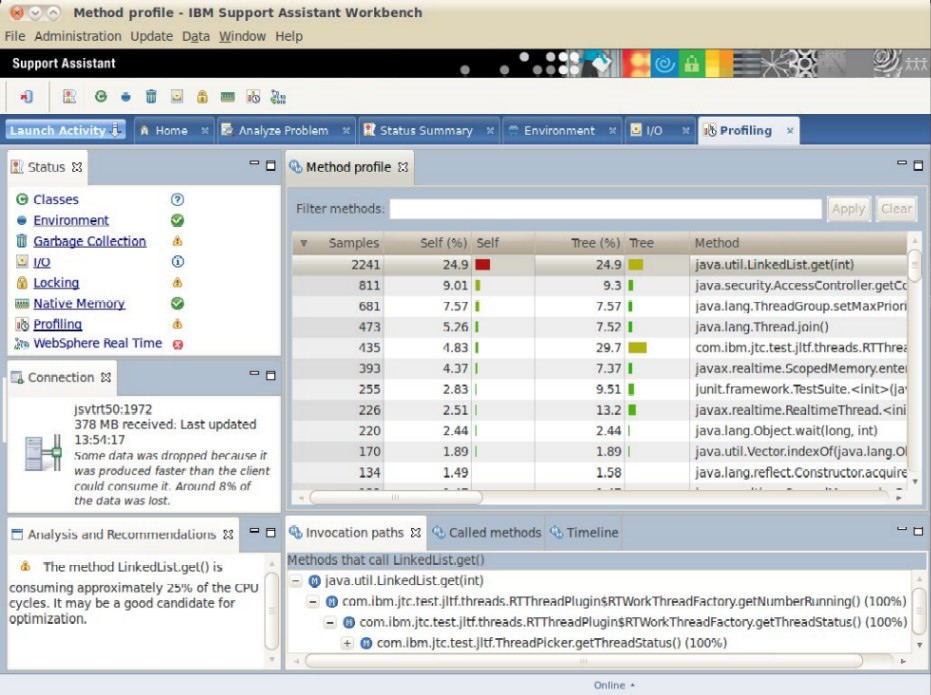Click the Native Memory toolbar icon

pos(227,97)
